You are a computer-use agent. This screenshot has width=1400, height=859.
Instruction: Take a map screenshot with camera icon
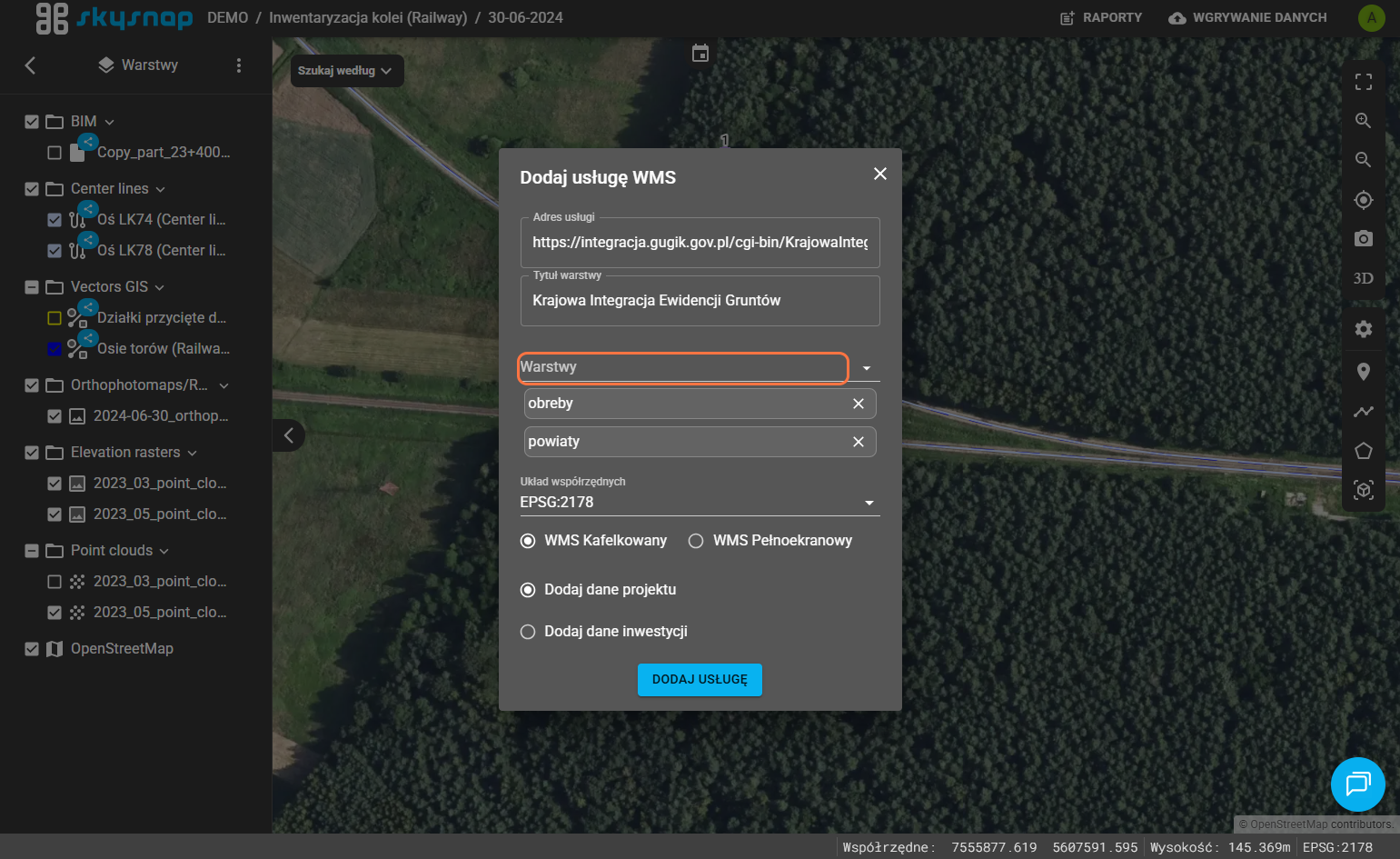point(1363,238)
